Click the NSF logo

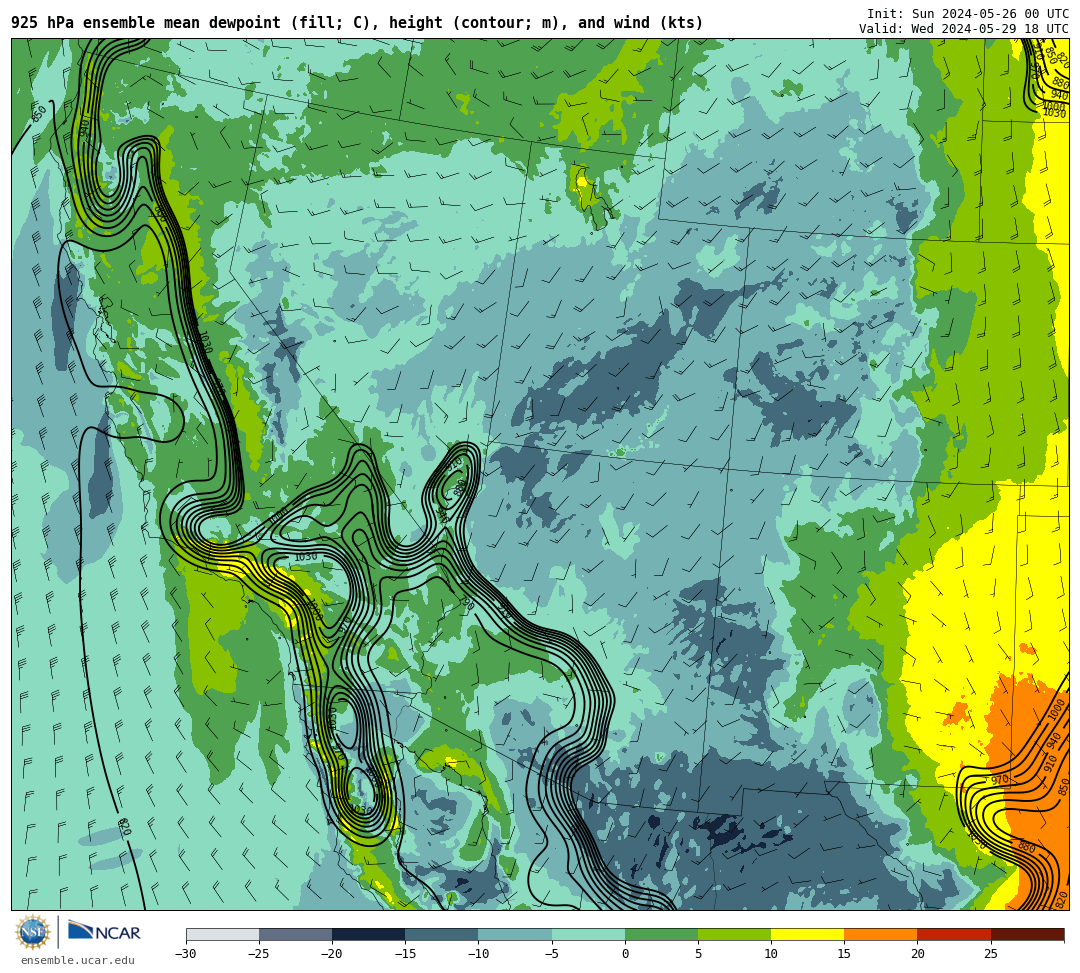(33, 932)
